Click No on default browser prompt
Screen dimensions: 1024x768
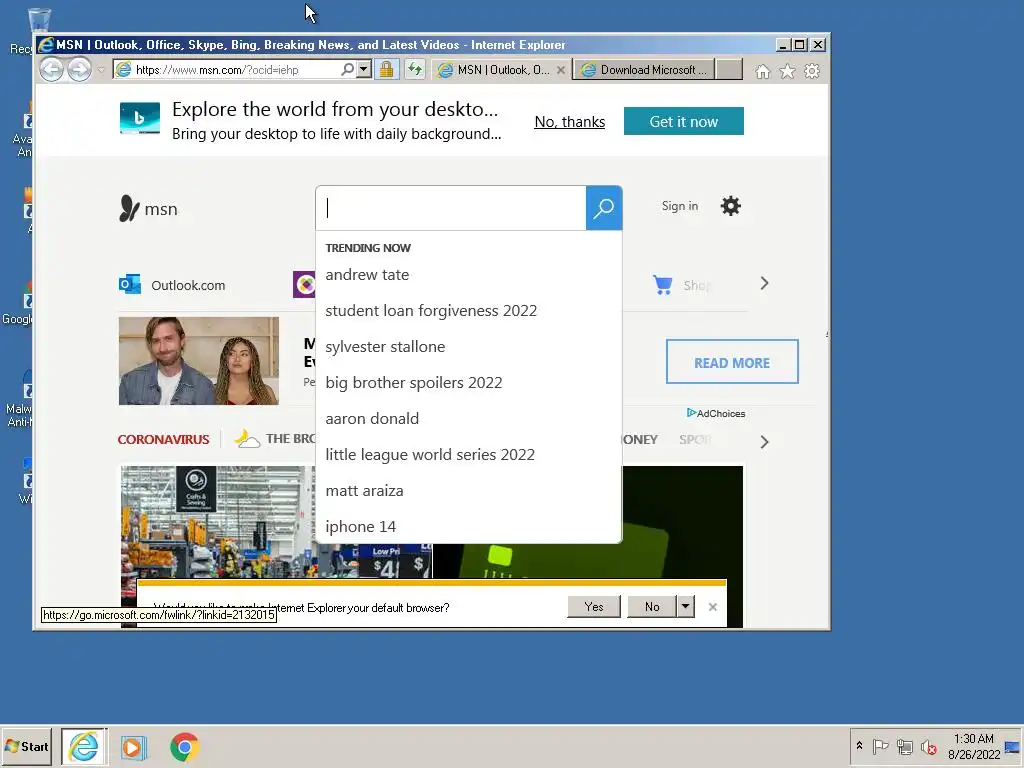[x=652, y=607]
